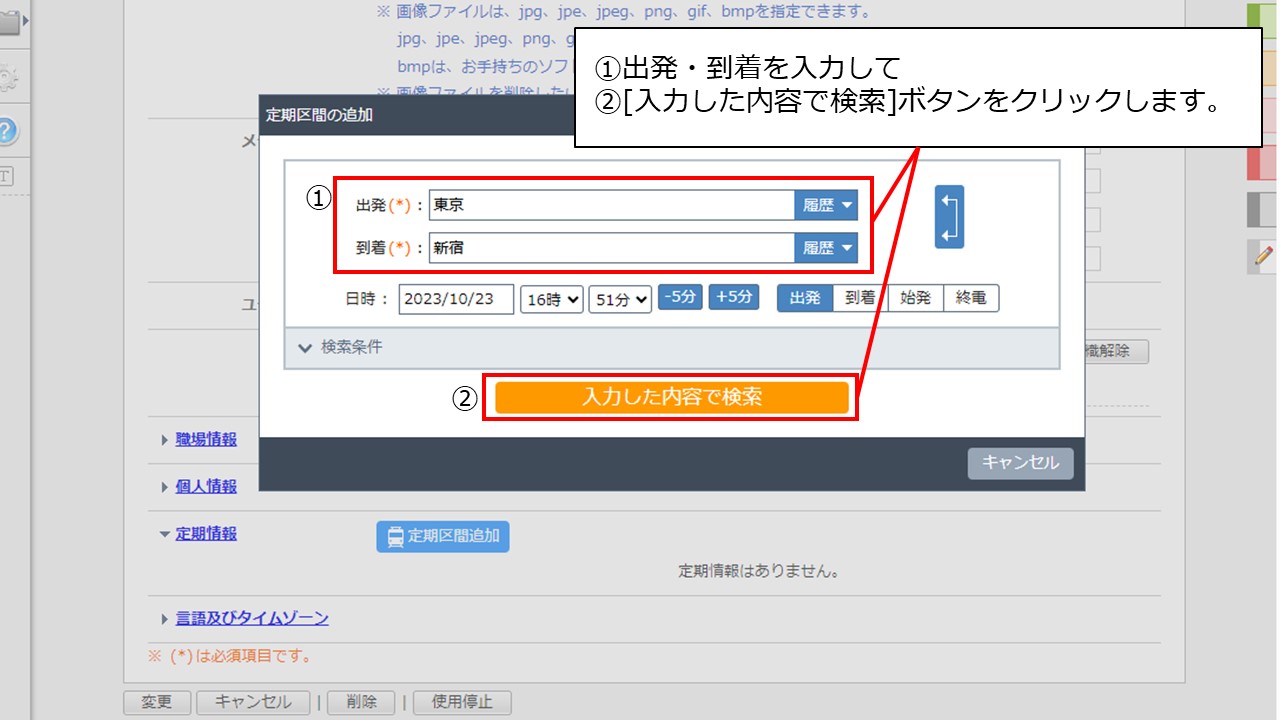The height and width of the screenshot is (720, 1280).
Task: Click the 2023/10/23 date input field
Action: point(456,297)
